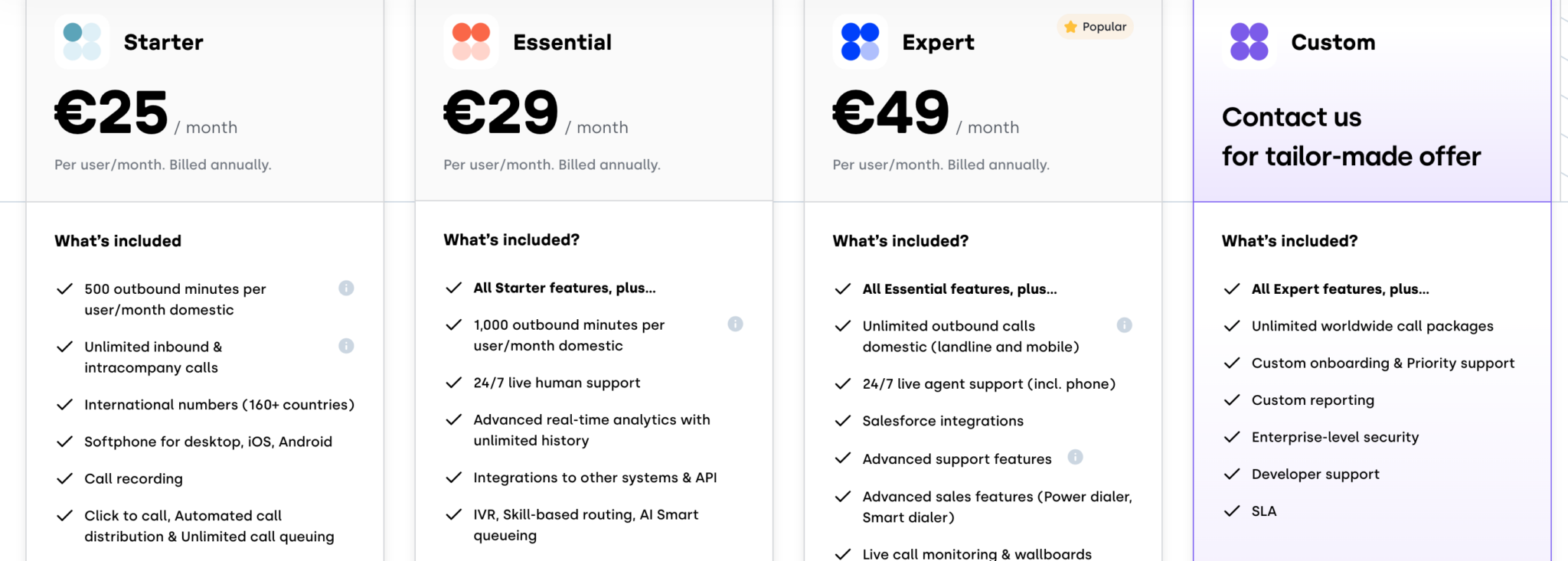Open info tooltip for 500 outbound minutes
Viewport: 1568px width, 561px height.
coord(346,289)
